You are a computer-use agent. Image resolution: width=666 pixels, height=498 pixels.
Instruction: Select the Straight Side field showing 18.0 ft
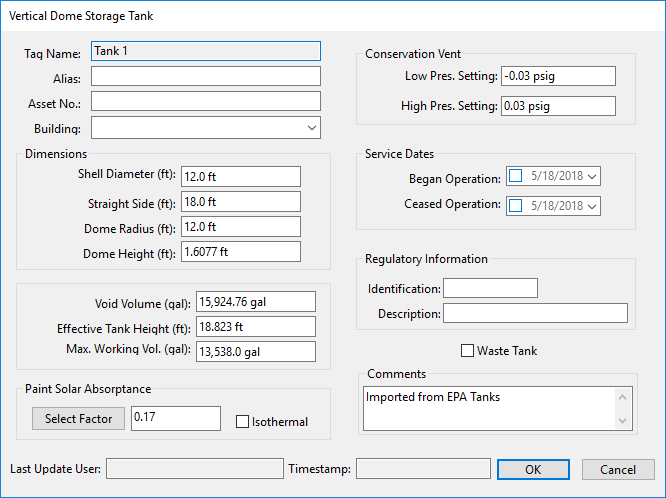click(241, 201)
